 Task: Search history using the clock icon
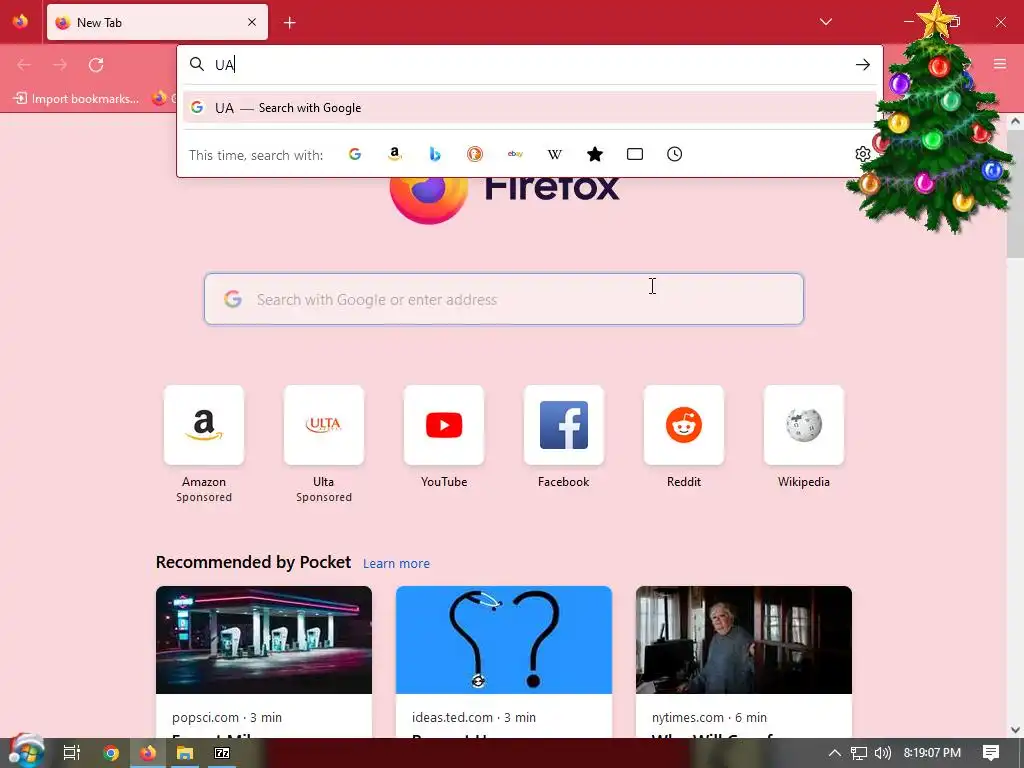pos(675,154)
